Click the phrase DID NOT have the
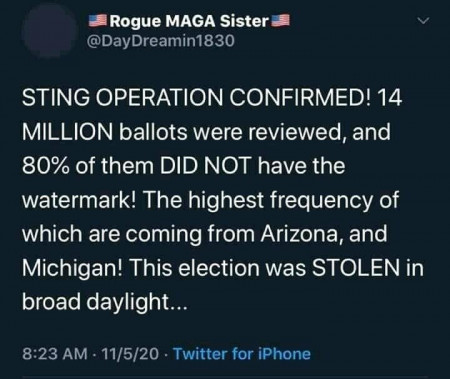The height and width of the screenshot is (379, 450). coord(253,166)
